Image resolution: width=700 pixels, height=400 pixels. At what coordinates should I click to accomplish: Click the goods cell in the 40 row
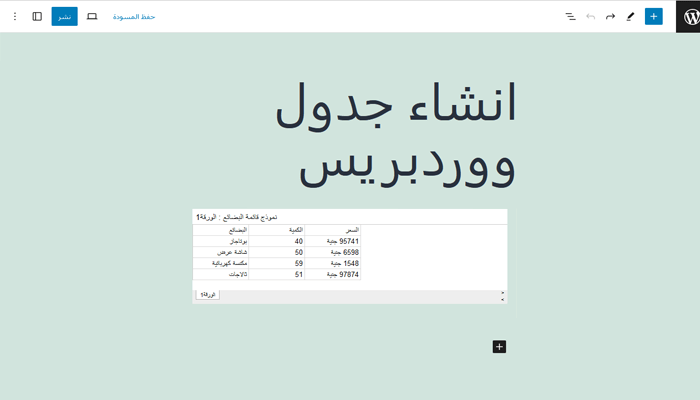(x=221, y=241)
